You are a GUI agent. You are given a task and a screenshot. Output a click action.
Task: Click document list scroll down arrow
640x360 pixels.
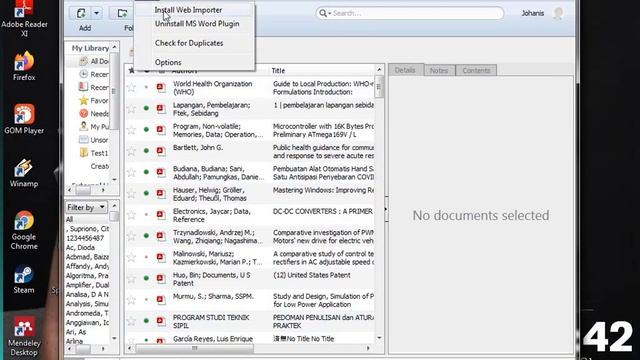pyautogui.click(x=379, y=338)
